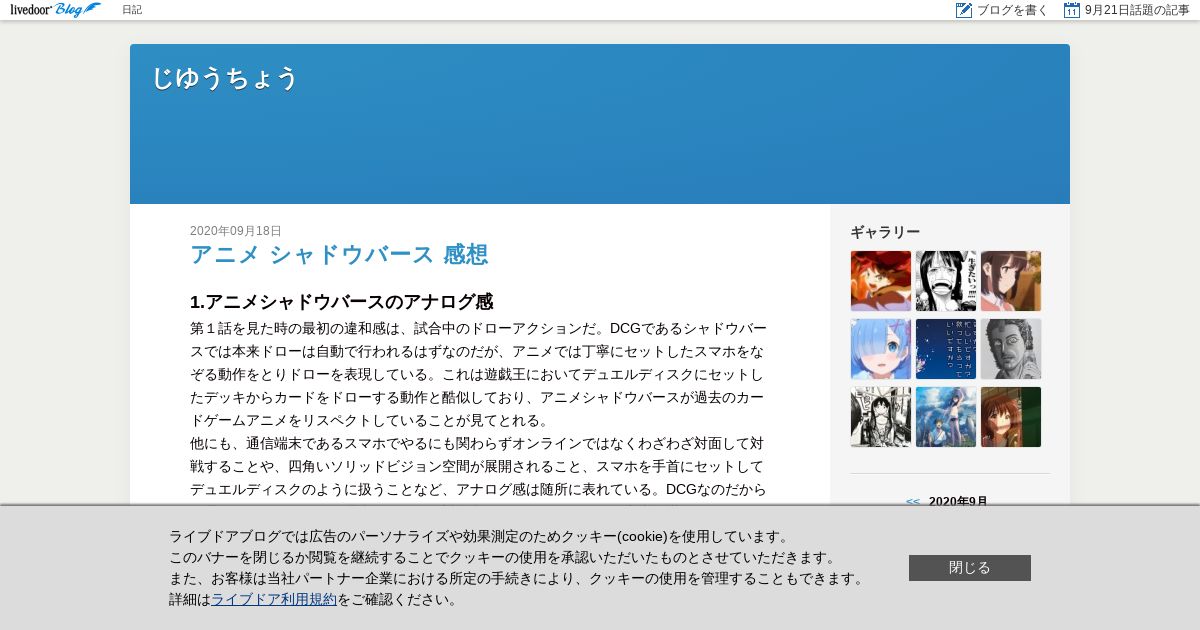This screenshot has width=1200, height=630.
Task: Open red-haired anime gallery thumbnail
Action: click(x=881, y=281)
